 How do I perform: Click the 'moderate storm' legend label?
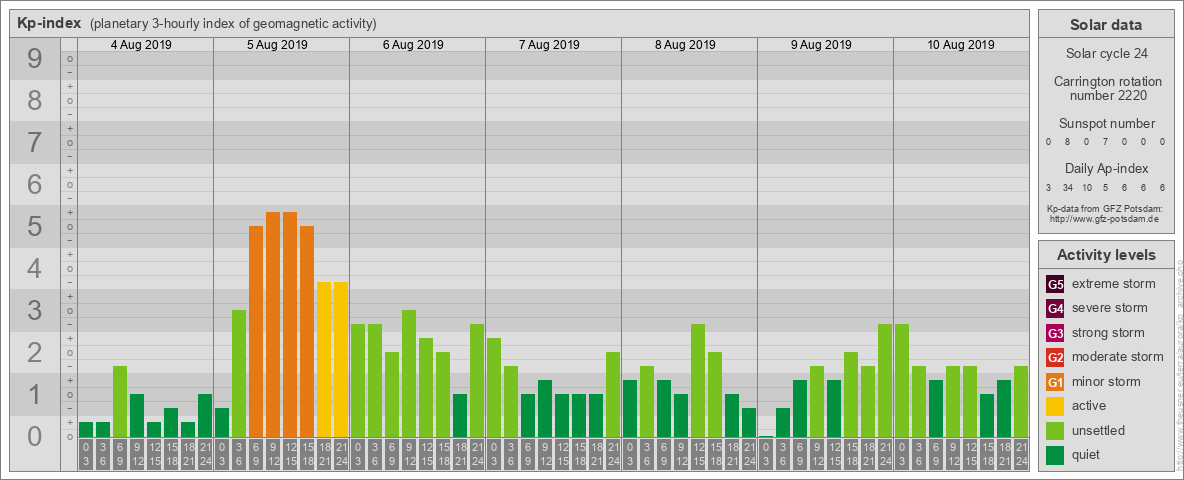point(1118,357)
